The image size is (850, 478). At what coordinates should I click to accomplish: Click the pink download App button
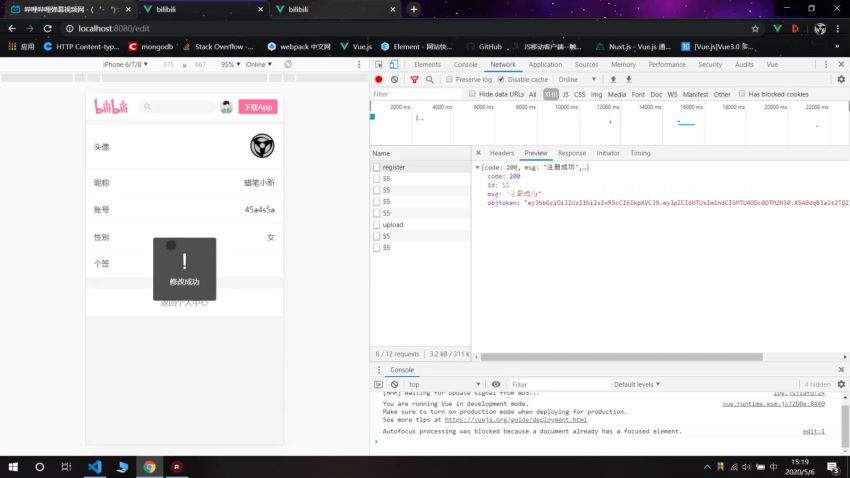pos(258,107)
